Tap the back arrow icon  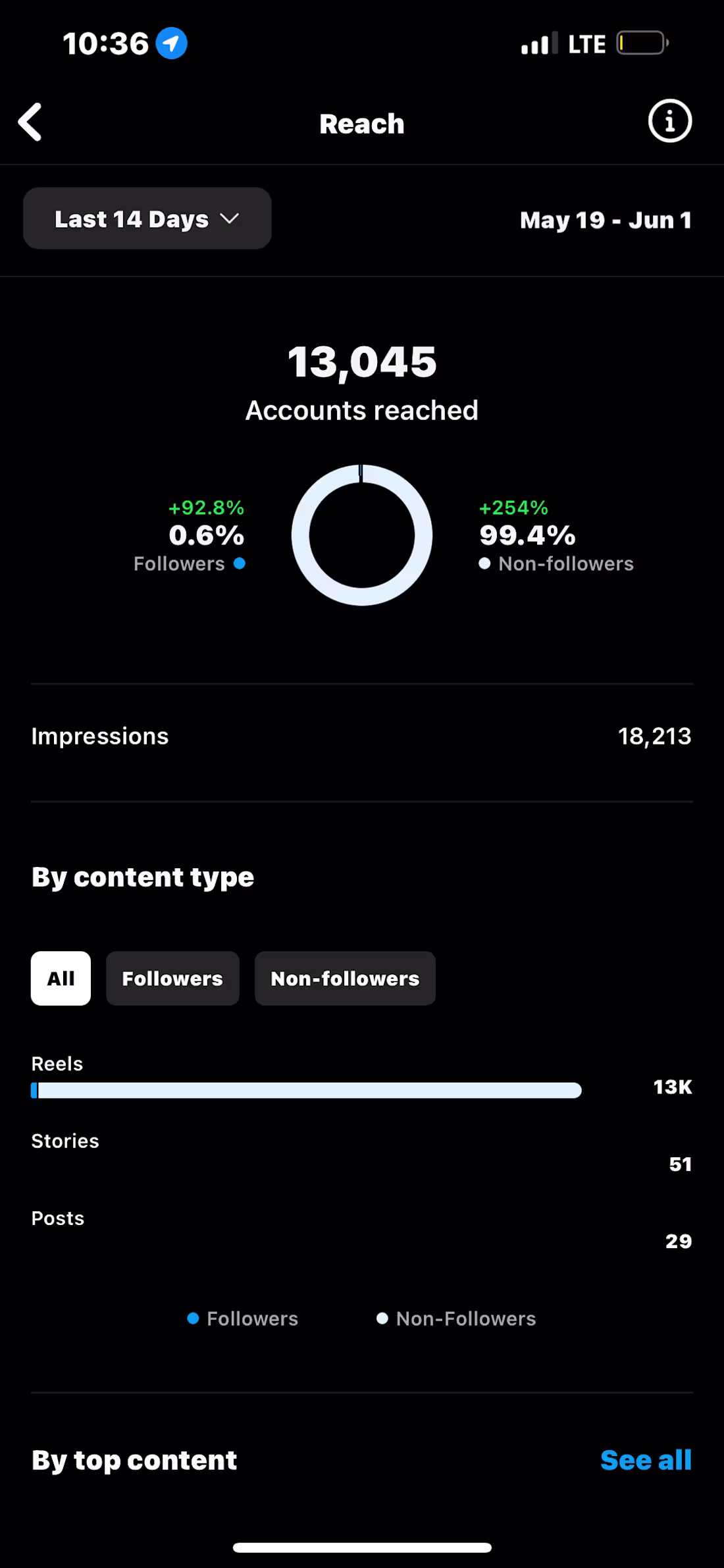tap(30, 122)
